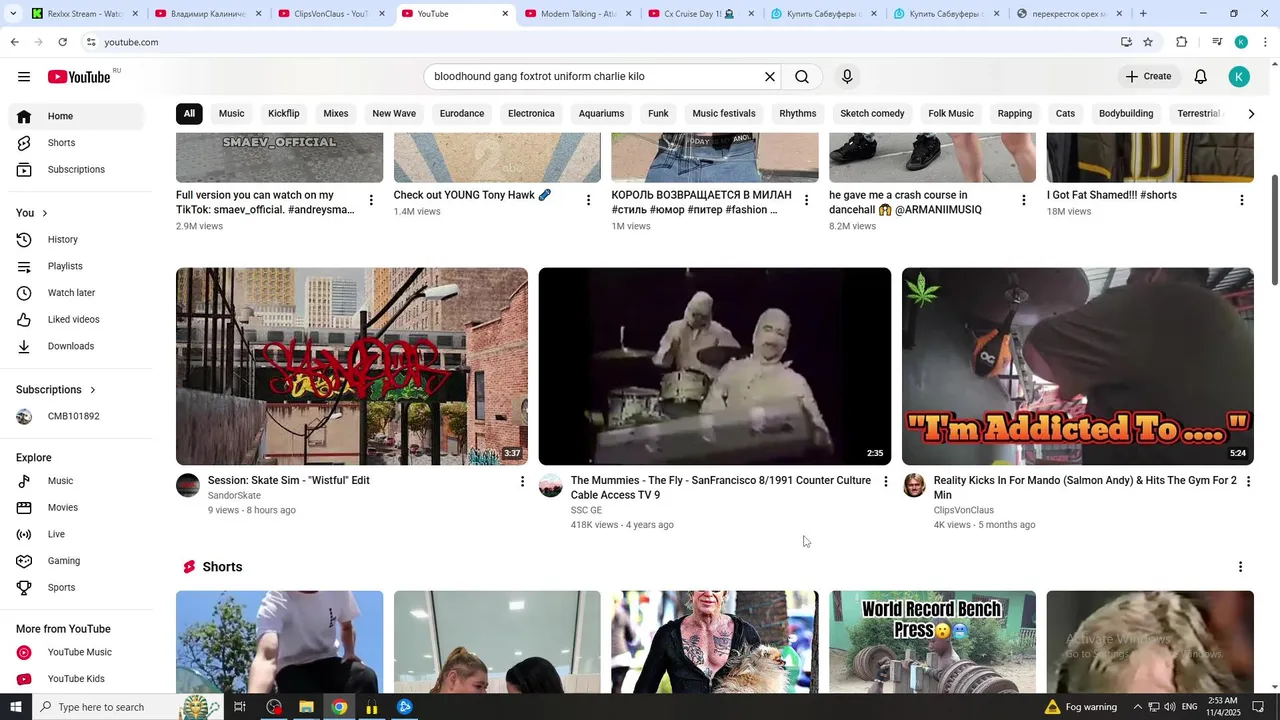1280x720 pixels.
Task: Go to Home in sidebar
Action: pos(77,116)
